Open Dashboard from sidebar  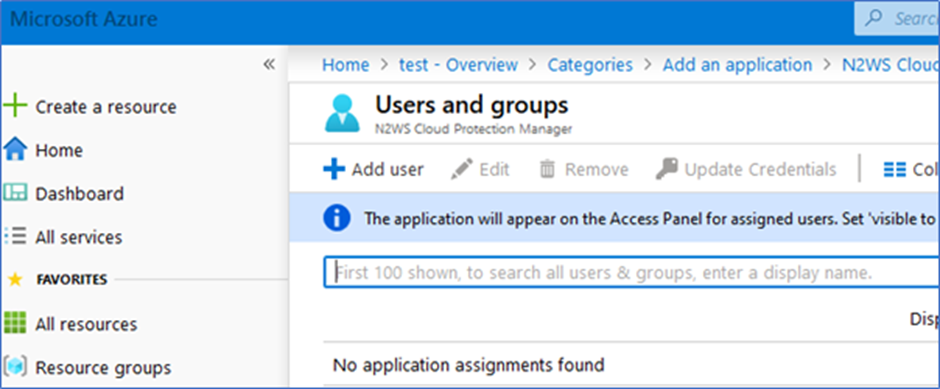pyautogui.click(x=79, y=194)
